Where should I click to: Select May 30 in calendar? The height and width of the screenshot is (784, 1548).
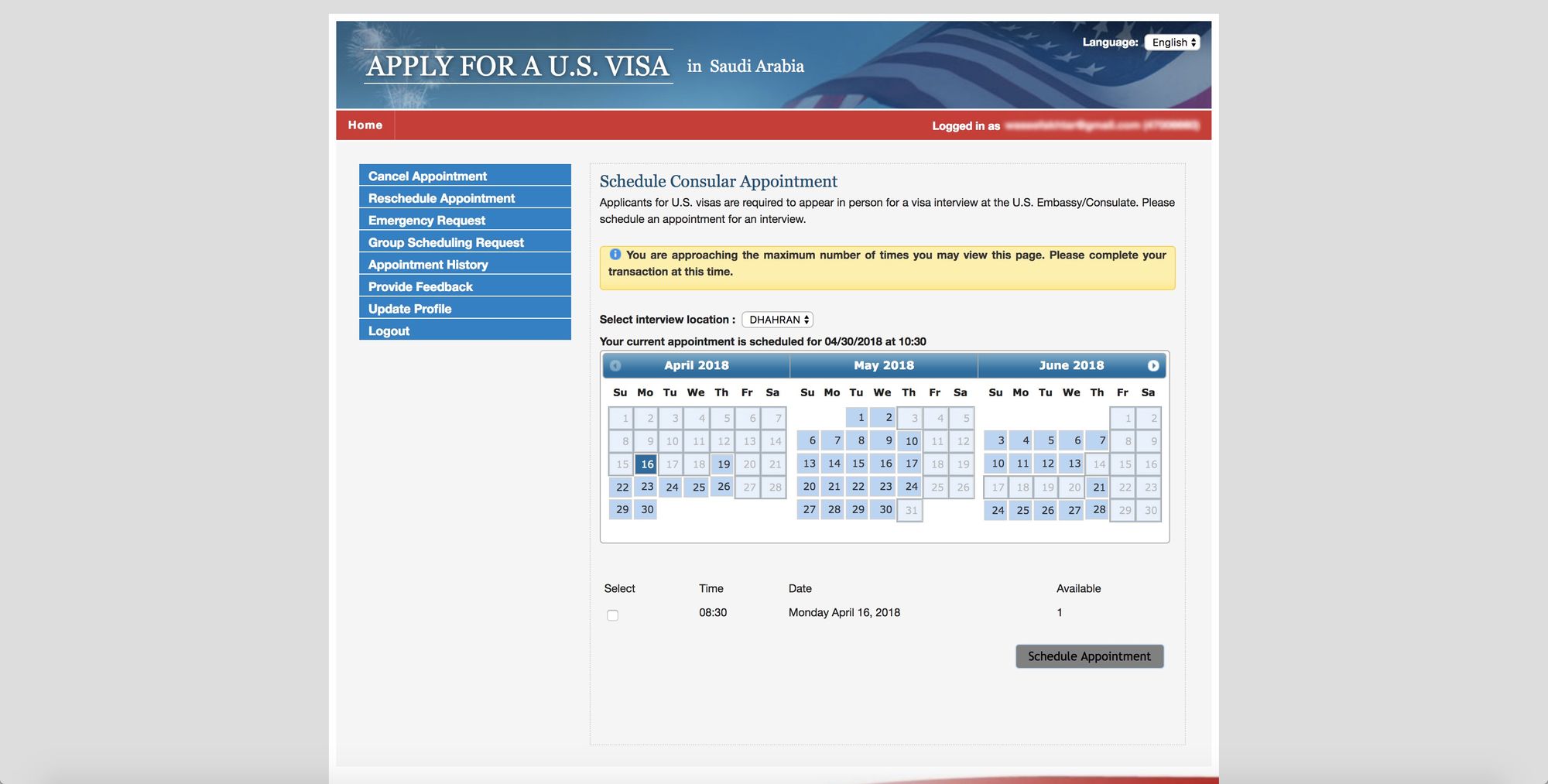pos(883,509)
